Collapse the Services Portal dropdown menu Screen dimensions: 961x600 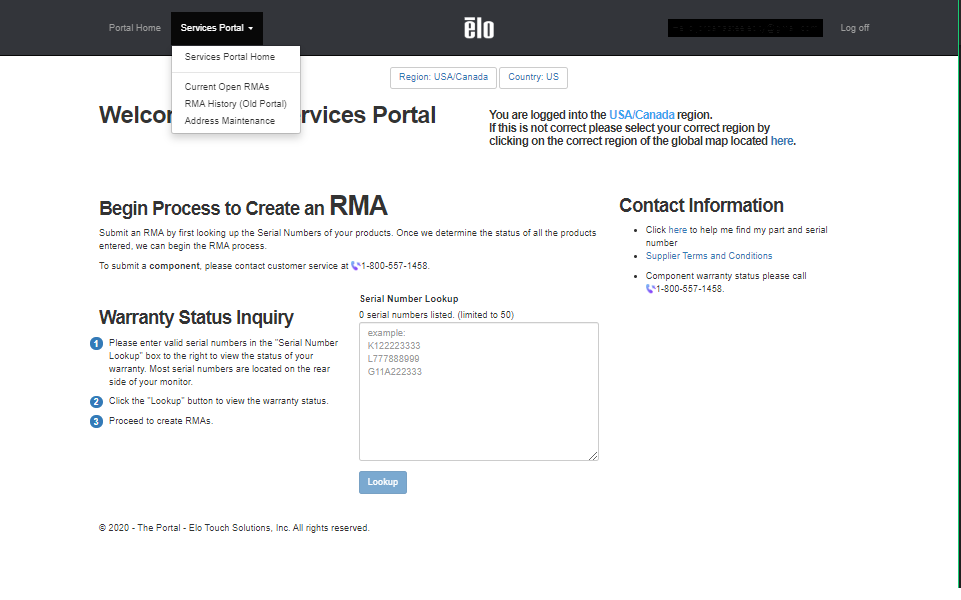coord(217,28)
